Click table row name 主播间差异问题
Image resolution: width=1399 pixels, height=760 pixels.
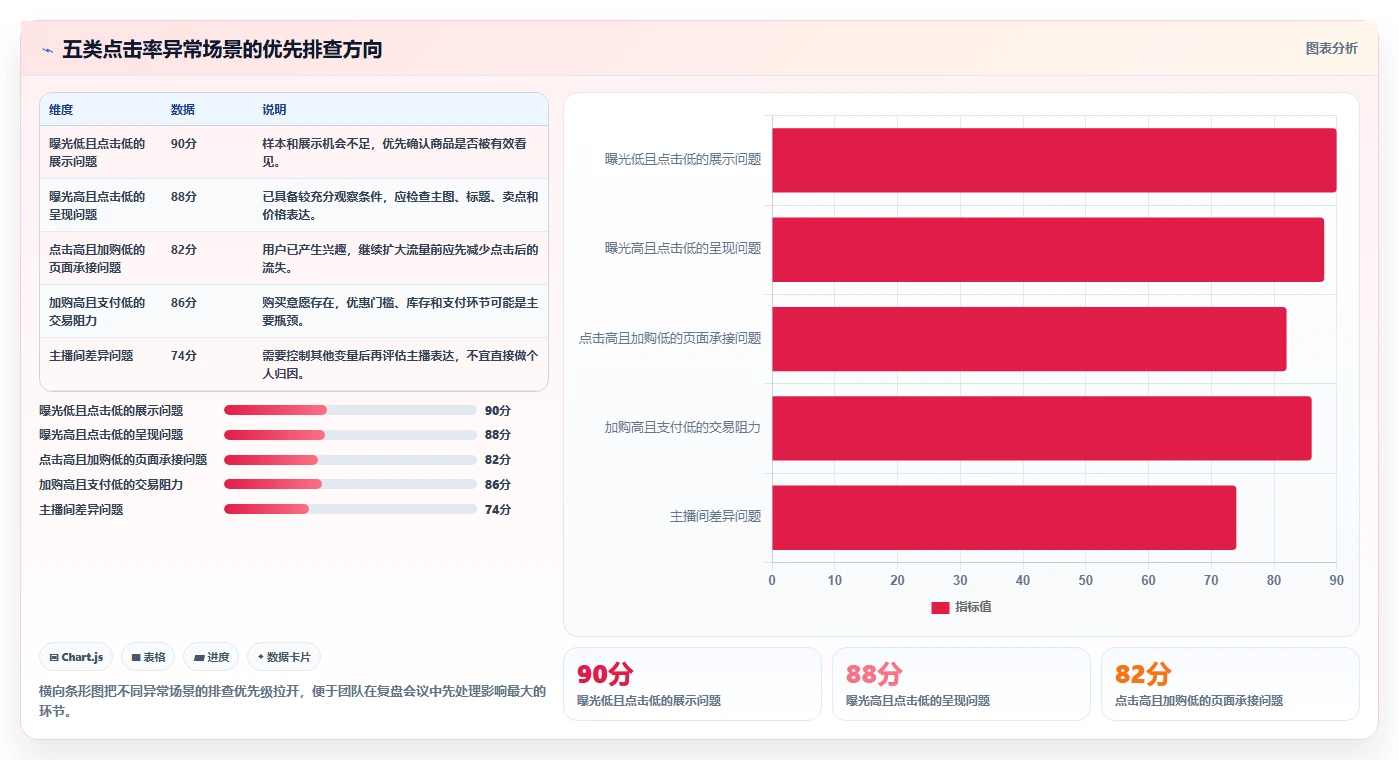[91, 356]
